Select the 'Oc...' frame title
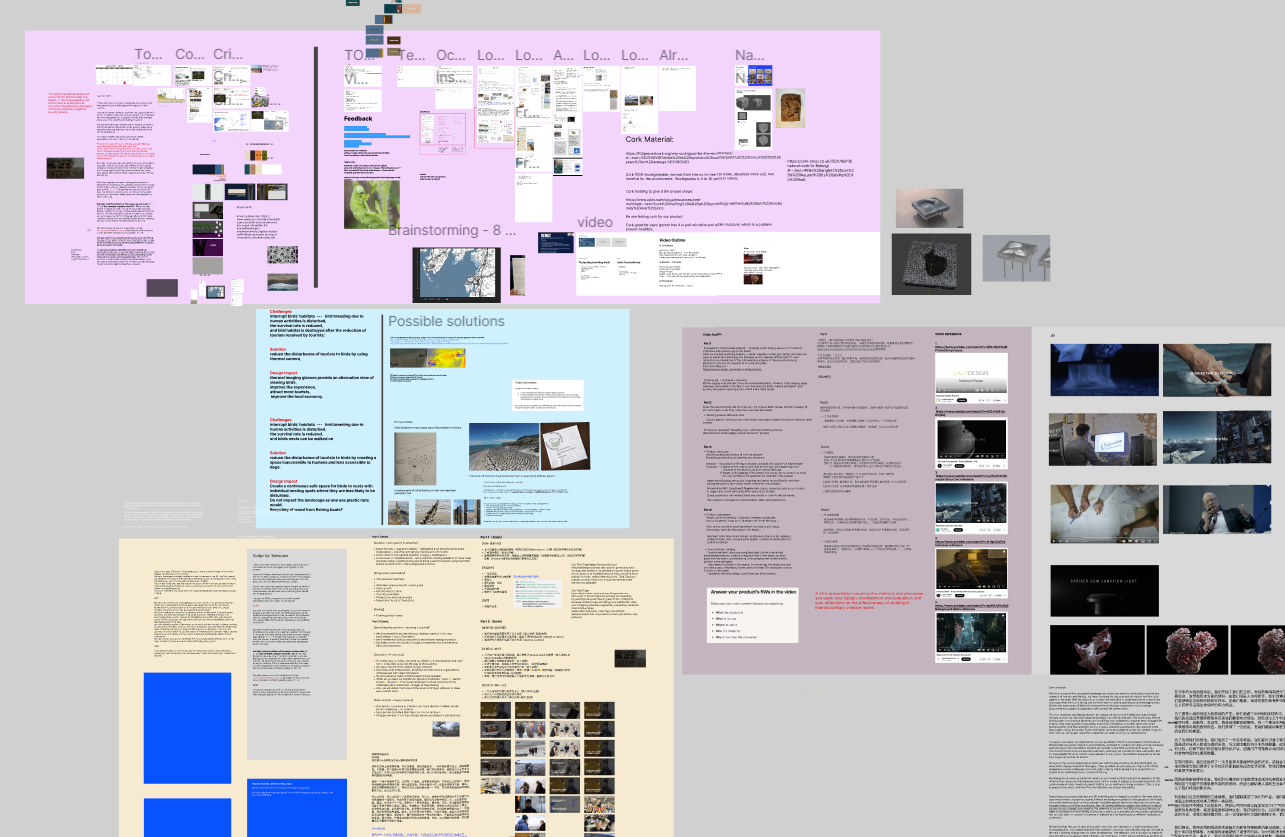This screenshot has height=837, width=1285. tap(450, 55)
